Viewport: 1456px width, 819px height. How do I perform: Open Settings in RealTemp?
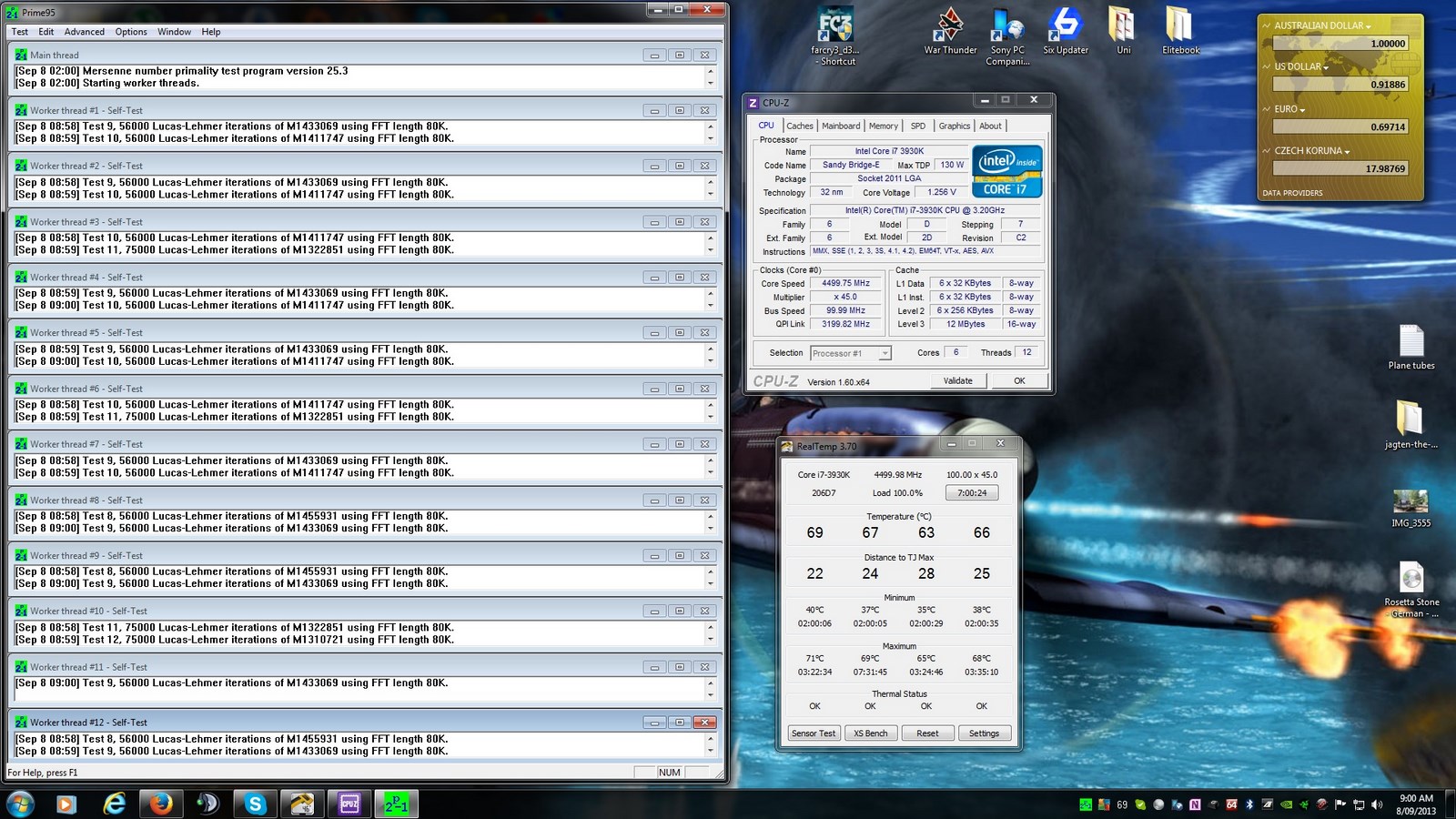pyautogui.click(x=984, y=733)
